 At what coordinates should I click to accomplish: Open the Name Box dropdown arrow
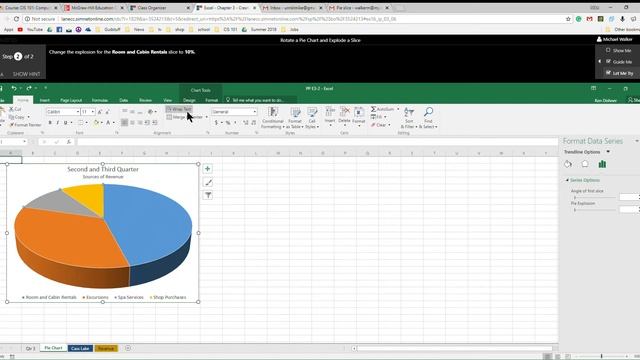click(x=24, y=142)
